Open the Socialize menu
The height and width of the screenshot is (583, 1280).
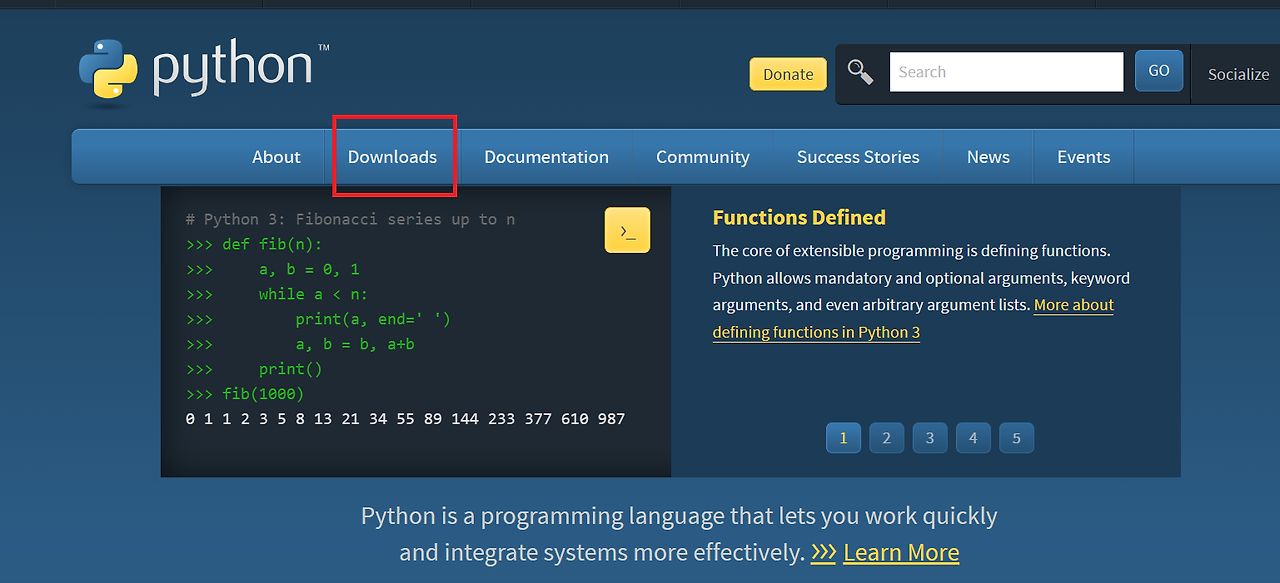(1238, 74)
